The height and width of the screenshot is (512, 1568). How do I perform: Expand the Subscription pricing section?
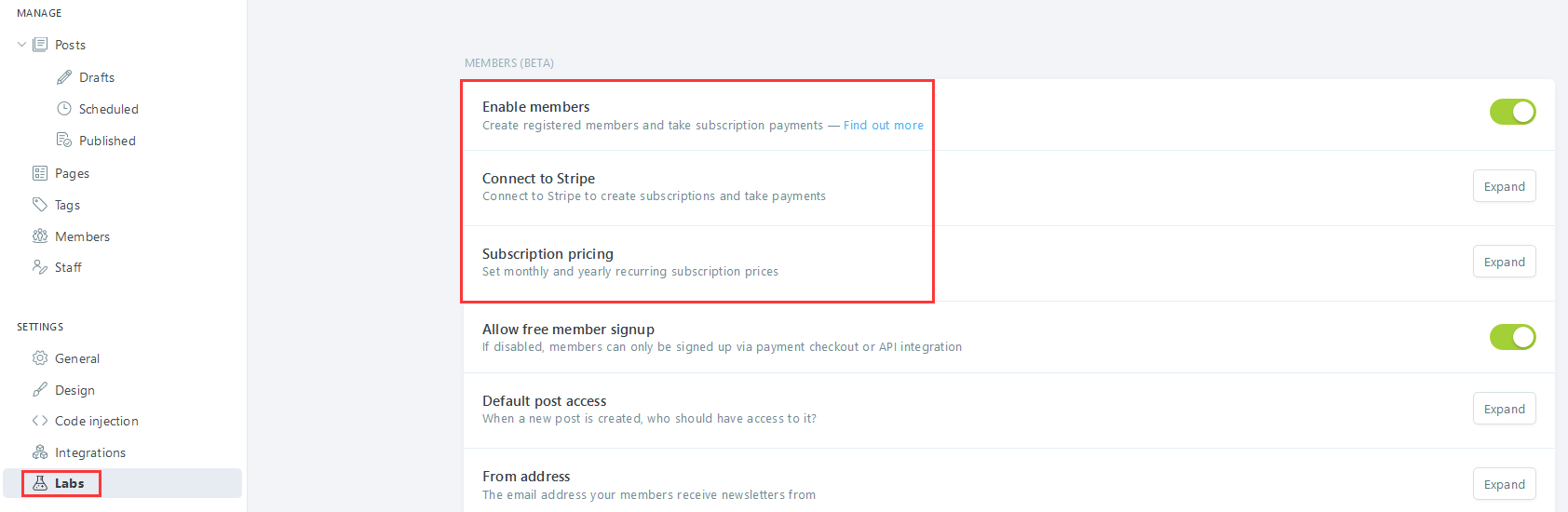[x=1504, y=262]
